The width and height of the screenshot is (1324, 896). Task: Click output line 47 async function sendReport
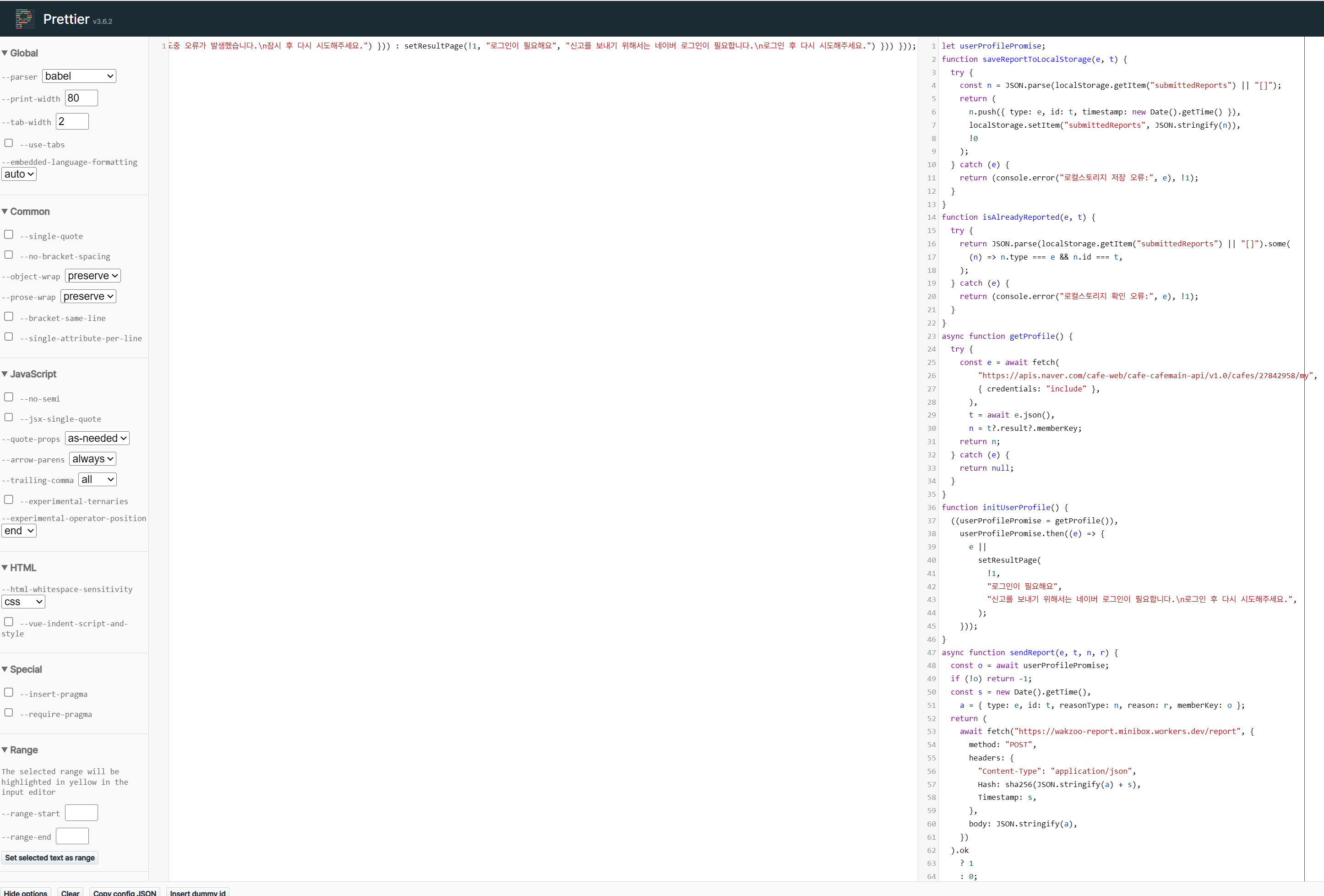1030,653
